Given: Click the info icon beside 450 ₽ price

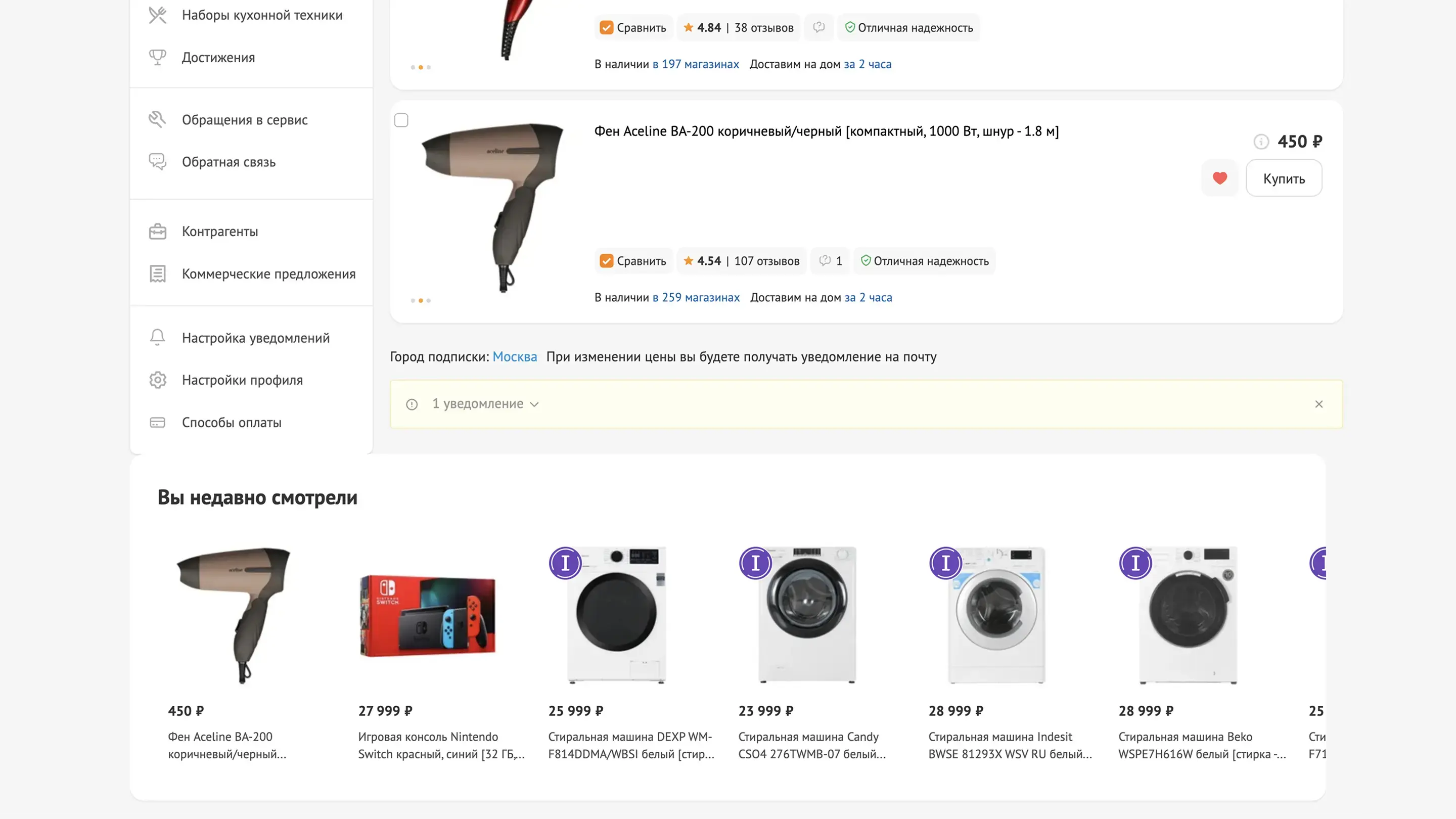Looking at the screenshot, I should [1261, 142].
